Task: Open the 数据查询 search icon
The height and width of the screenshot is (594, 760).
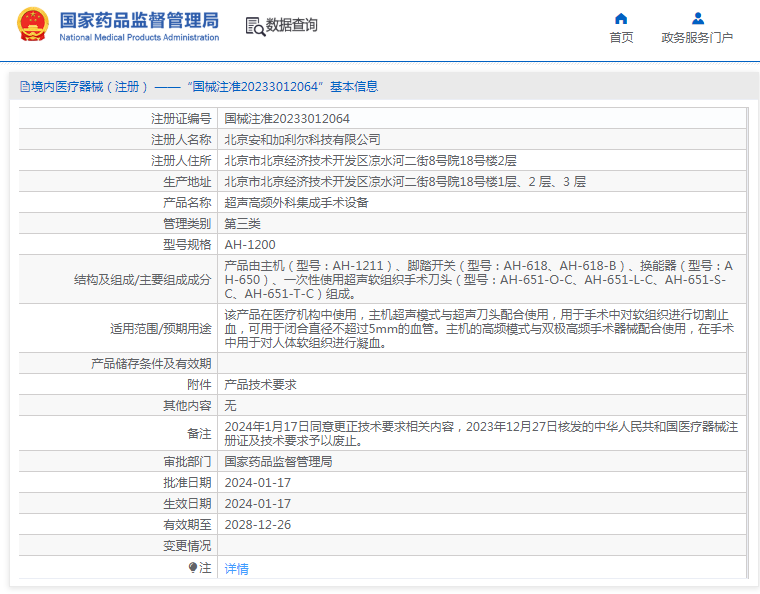Action: pyautogui.click(x=255, y=27)
